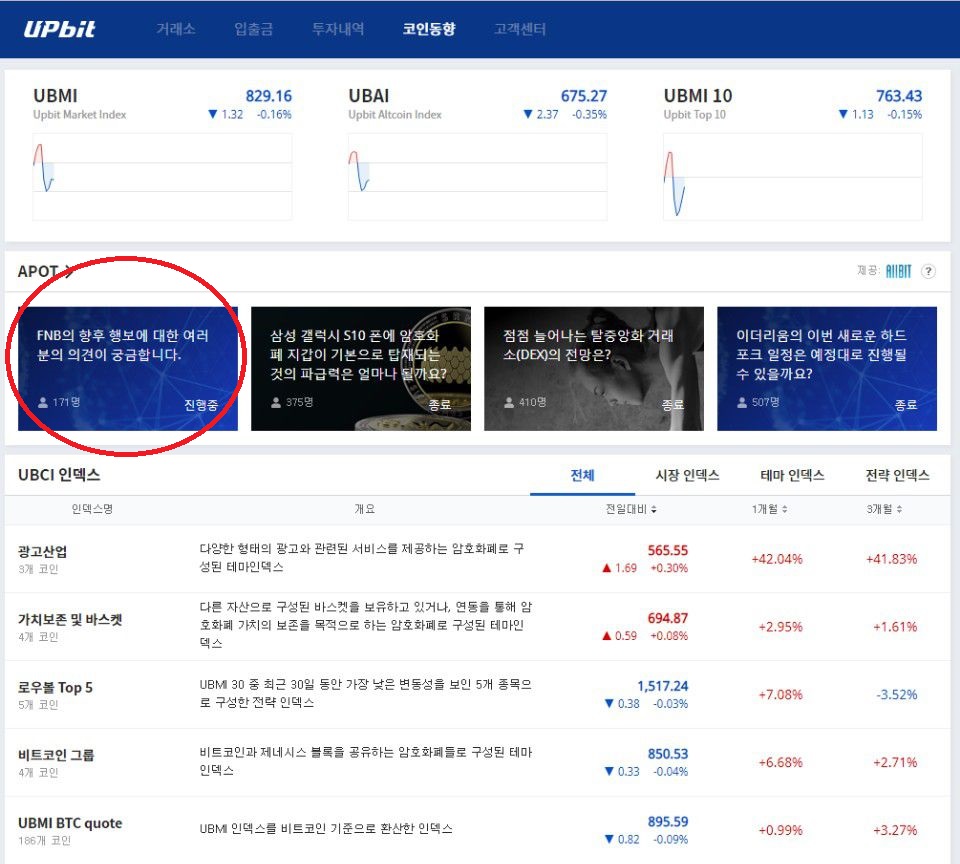Open the 투자내역 menu
Image resolution: width=960 pixels, height=864 pixels.
click(x=338, y=29)
